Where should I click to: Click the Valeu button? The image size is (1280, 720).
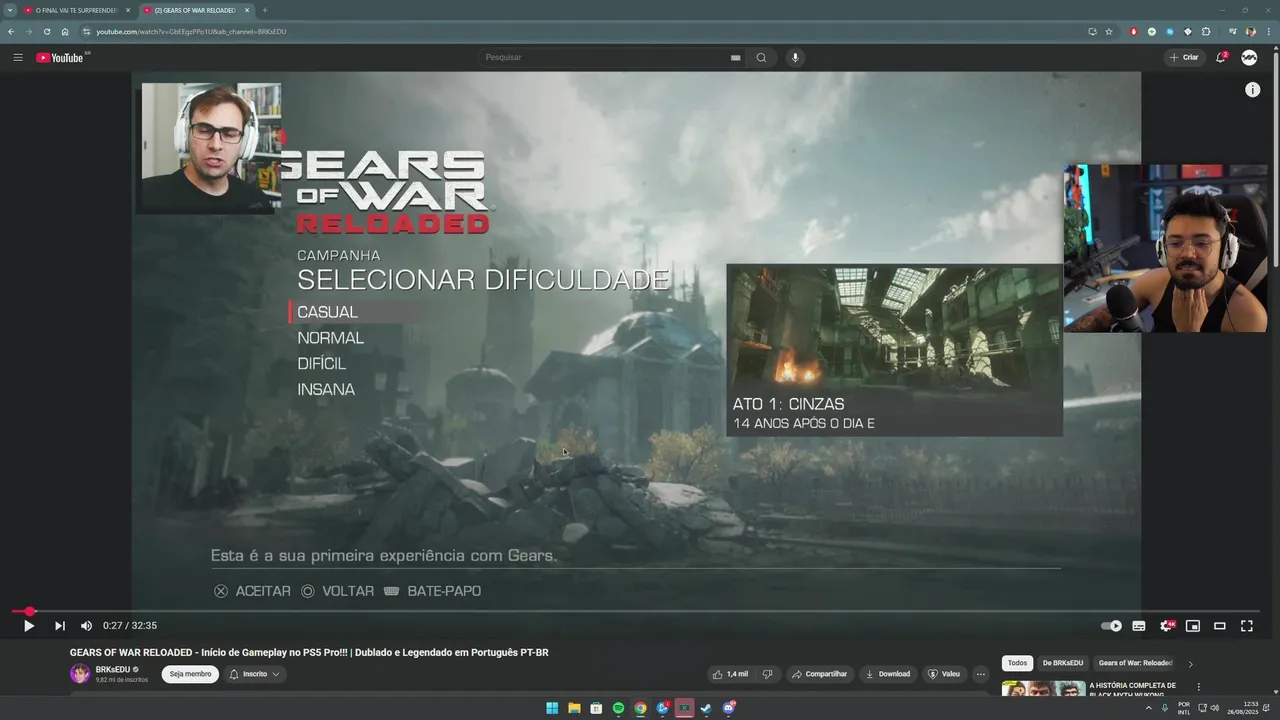click(x=944, y=674)
